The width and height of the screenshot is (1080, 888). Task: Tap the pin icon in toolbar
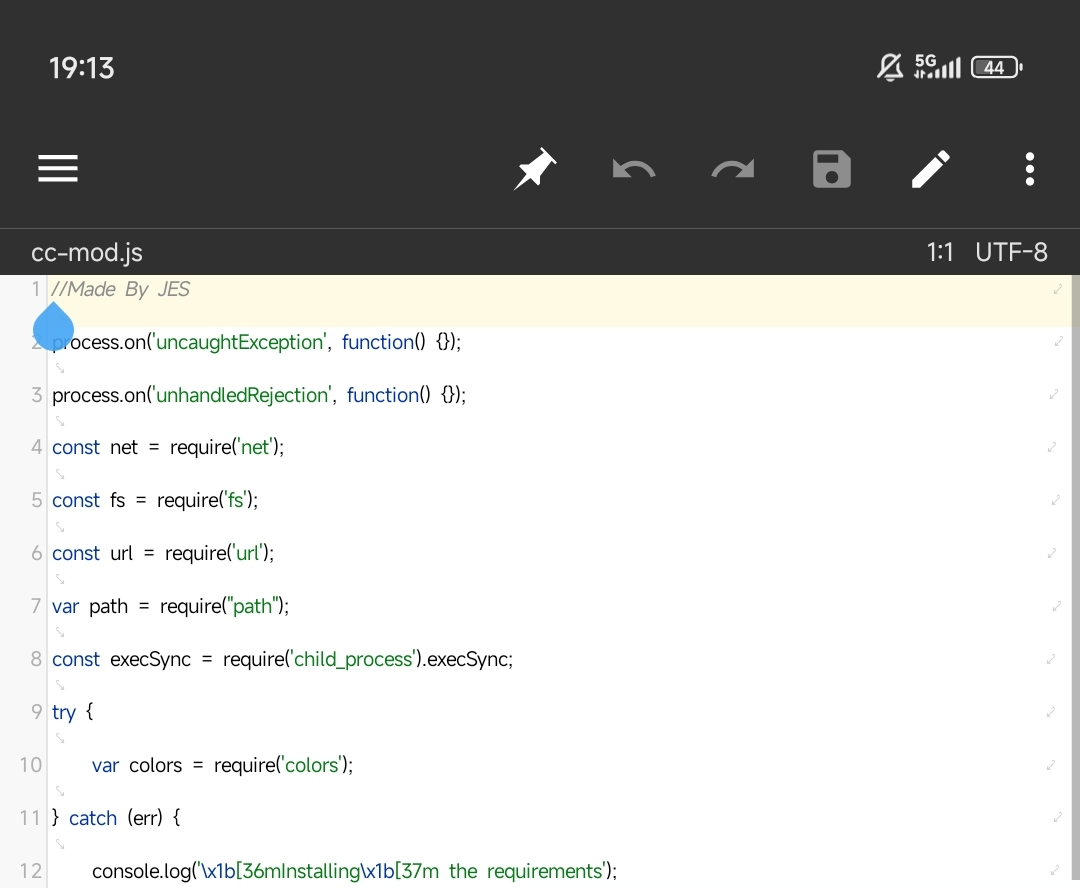pyautogui.click(x=535, y=169)
